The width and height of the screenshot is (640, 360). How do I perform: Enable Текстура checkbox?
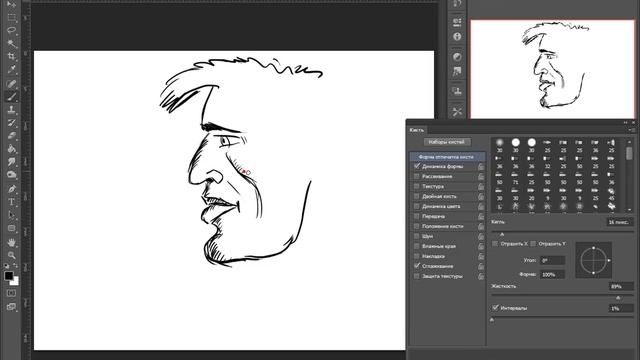[417, 186]
